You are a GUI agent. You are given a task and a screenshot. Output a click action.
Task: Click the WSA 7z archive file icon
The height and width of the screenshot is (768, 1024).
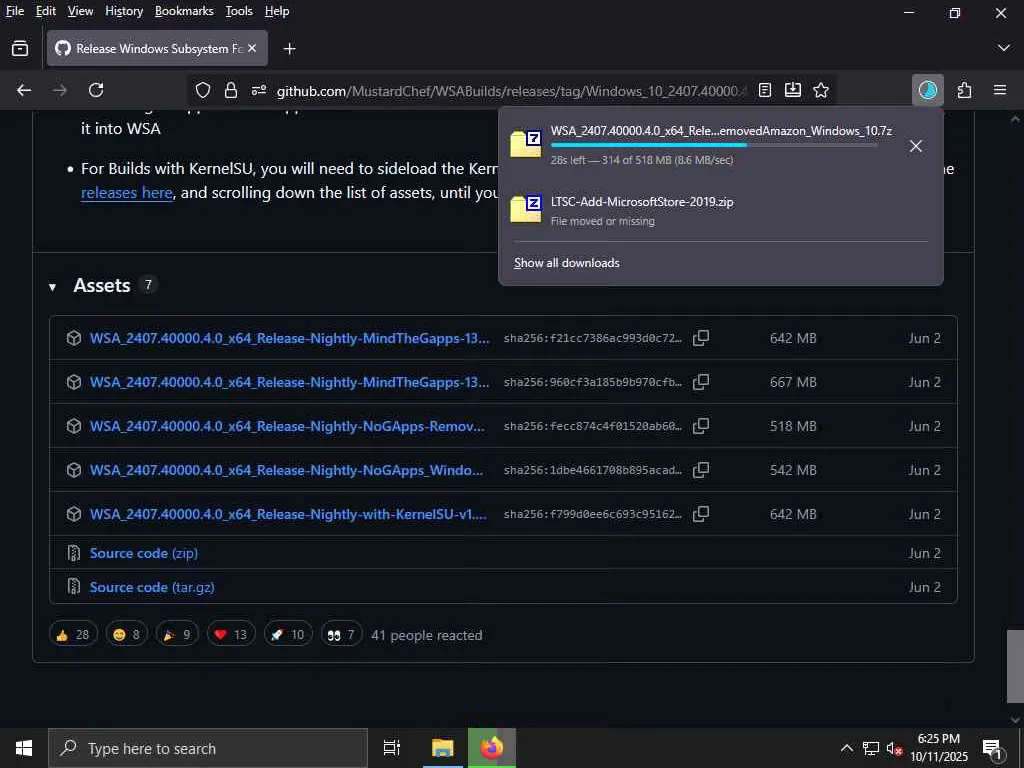pos(526,144)
